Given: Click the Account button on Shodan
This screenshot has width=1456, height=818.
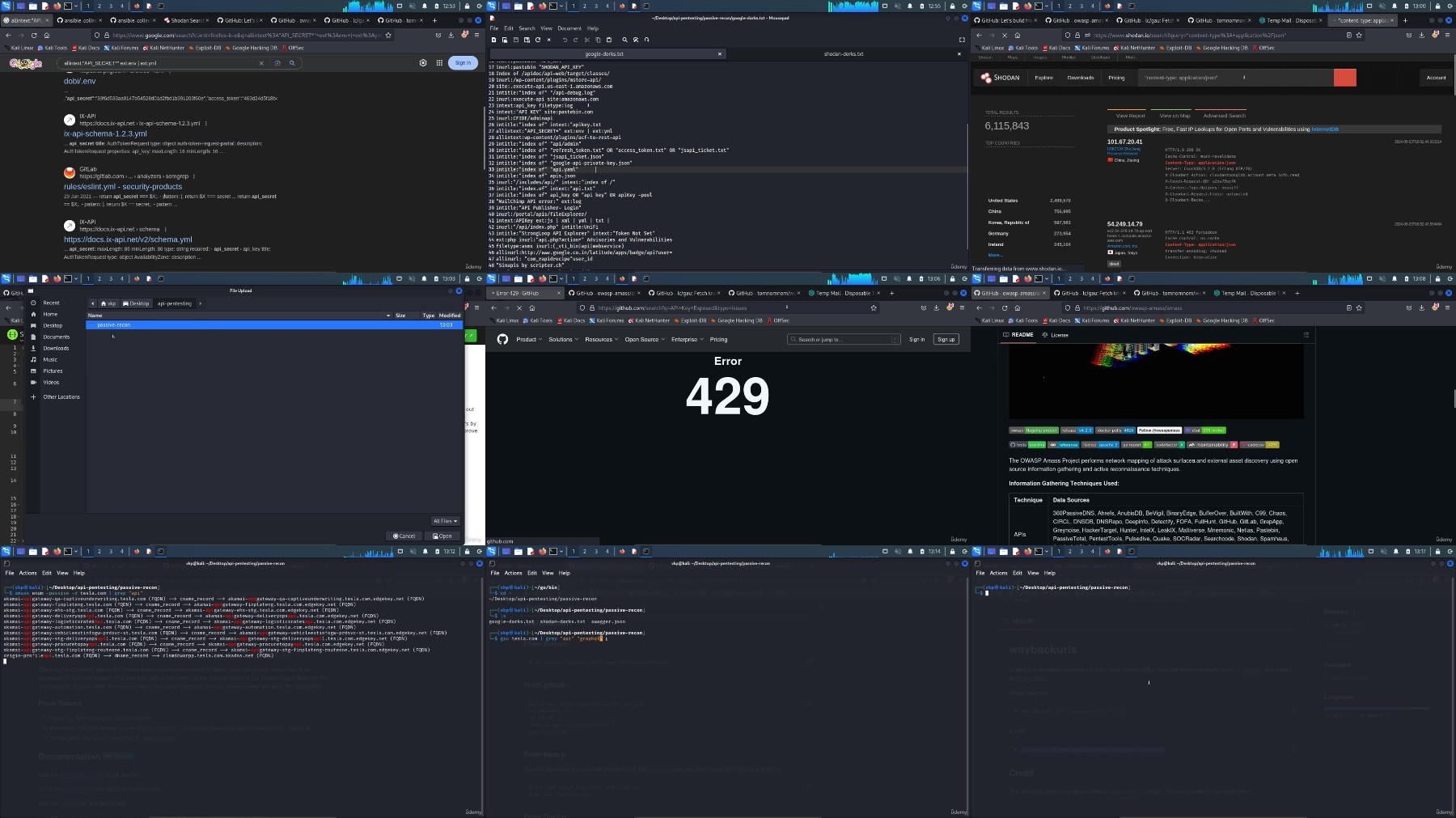Looking at the screenshot, I should [x=1436, y=78].
